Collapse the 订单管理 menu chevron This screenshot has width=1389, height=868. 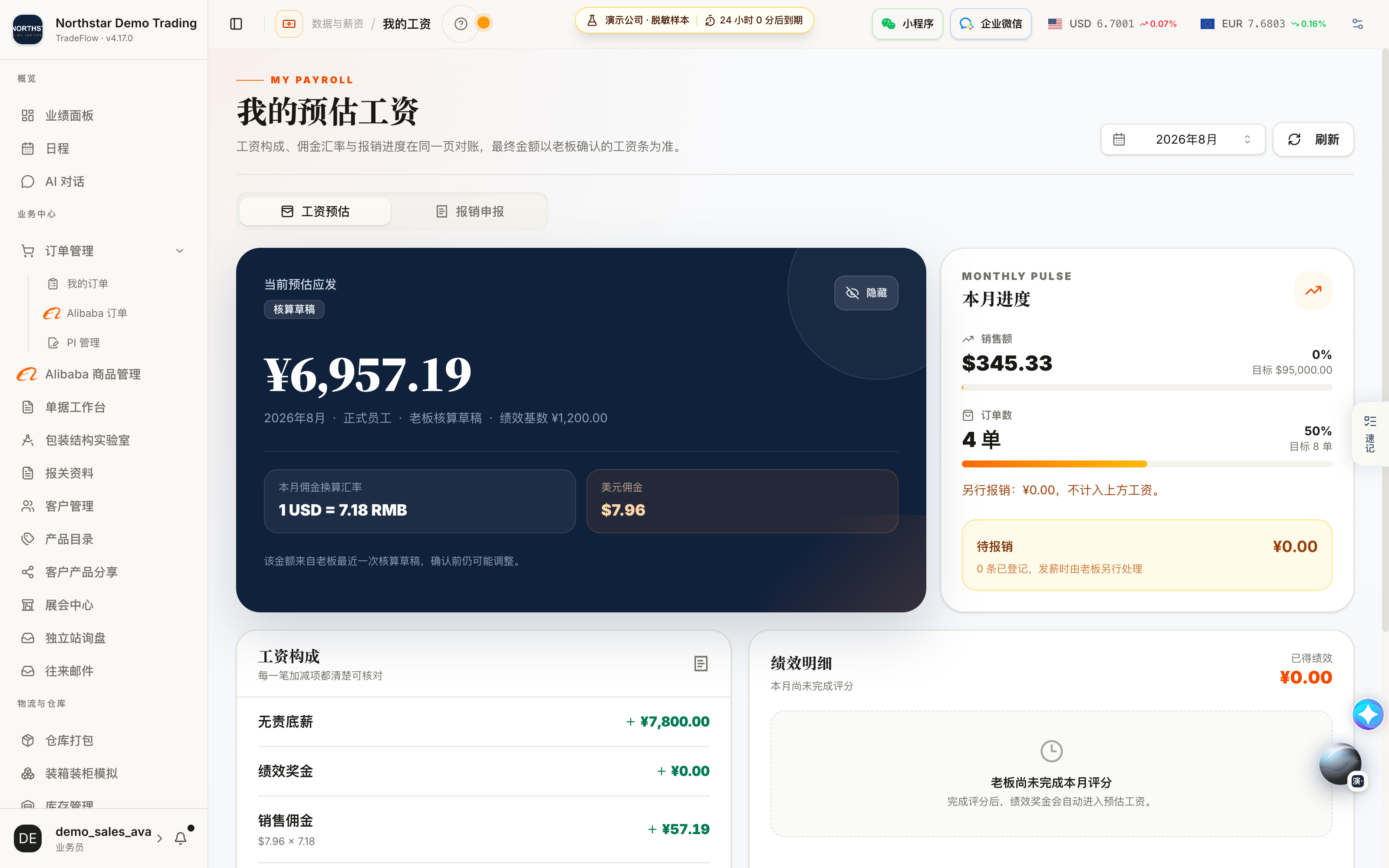[180, 251]
